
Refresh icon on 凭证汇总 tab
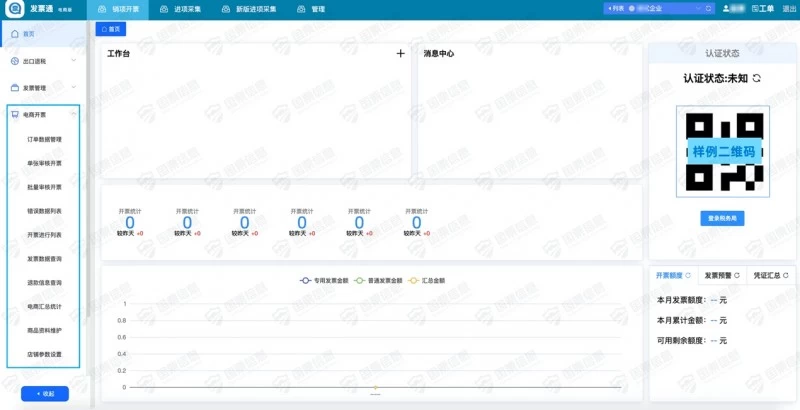[x=785, y=275]
